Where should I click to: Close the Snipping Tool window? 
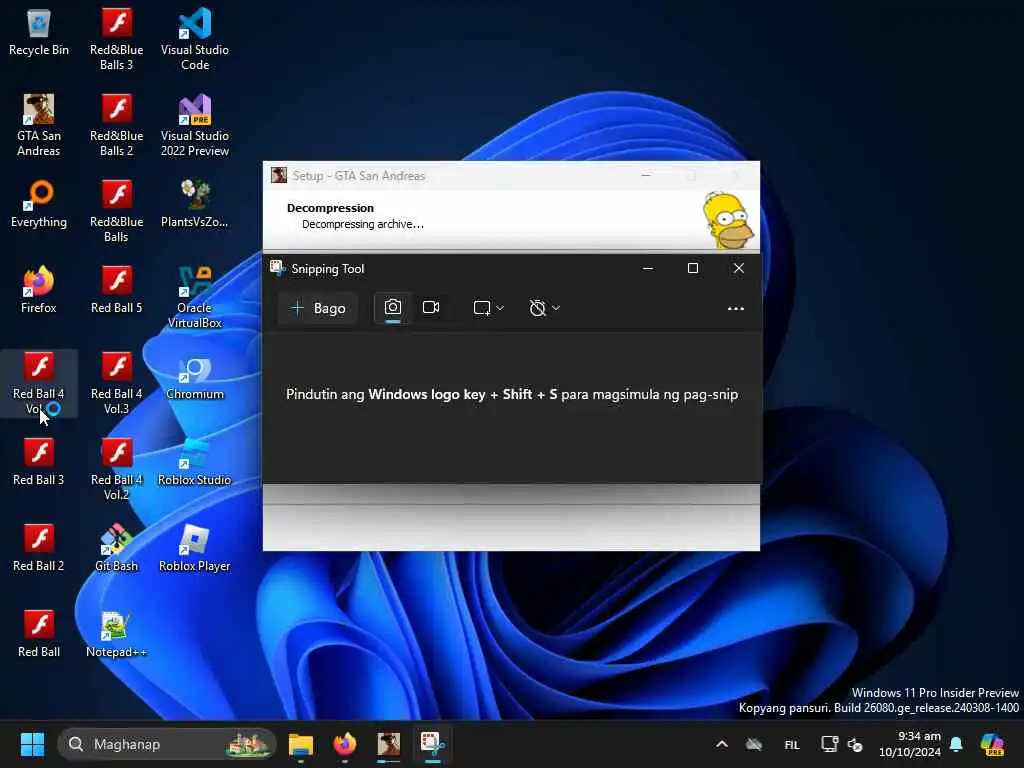[739, 268]
